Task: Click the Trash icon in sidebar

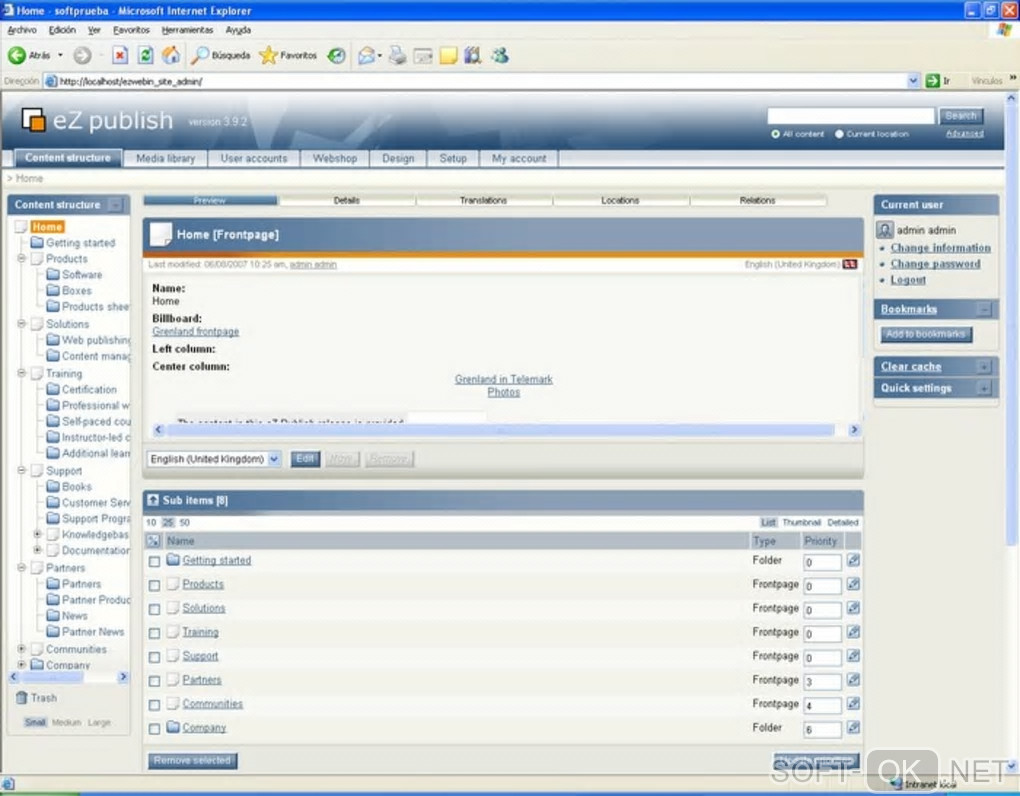Action: [x=21, y=698]
